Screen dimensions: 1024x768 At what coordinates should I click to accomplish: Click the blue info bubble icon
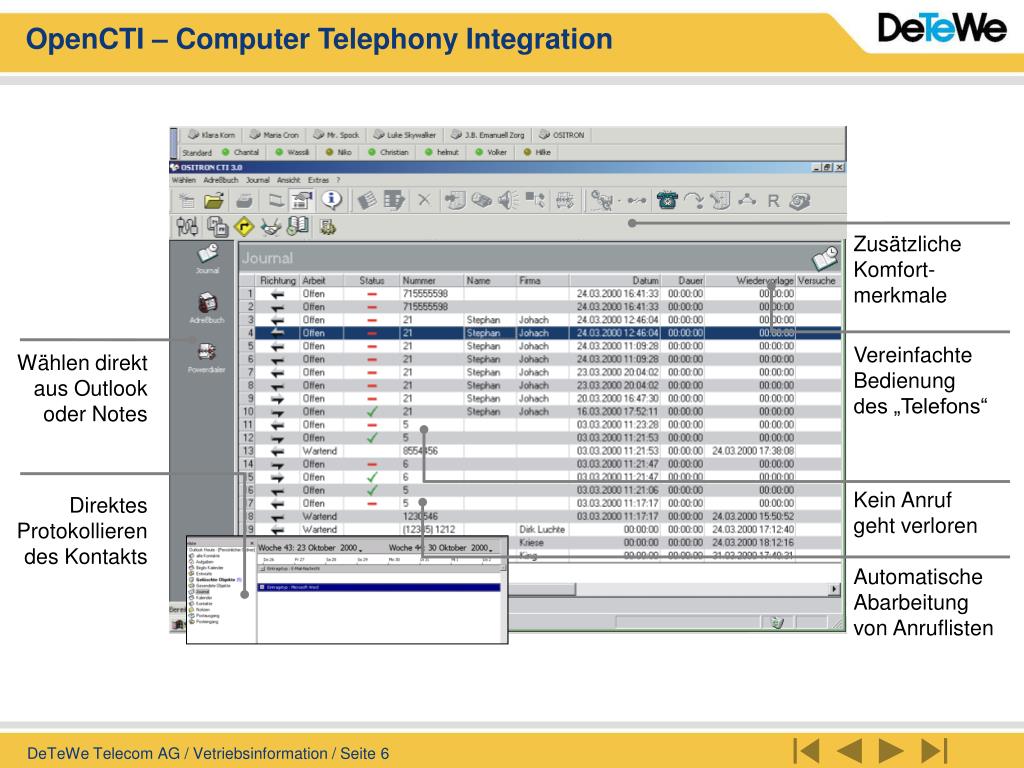pyautogui.click(x=332, y=200)
